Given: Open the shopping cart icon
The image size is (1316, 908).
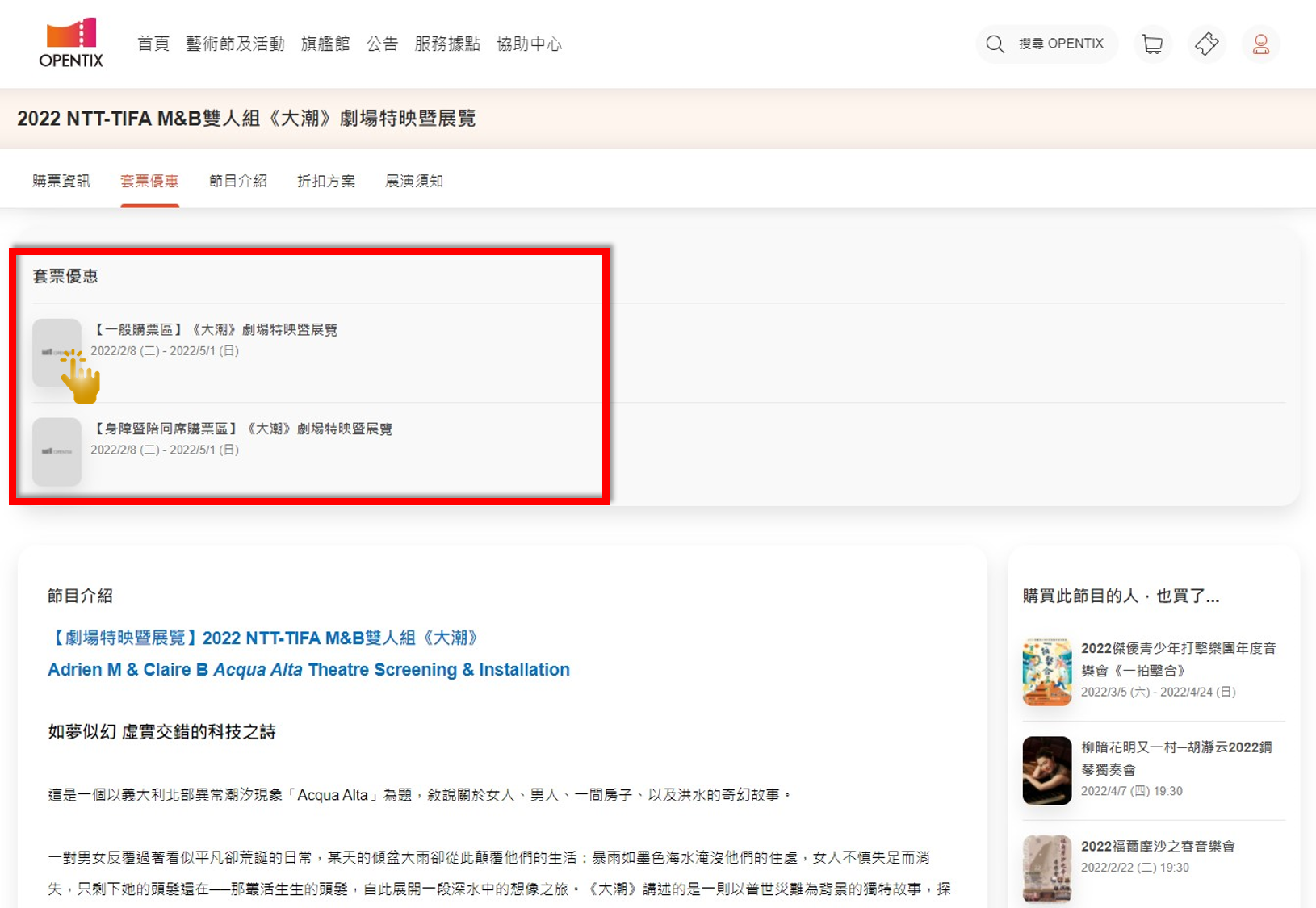Looking at the screenshot, I should click(1153, 44).
